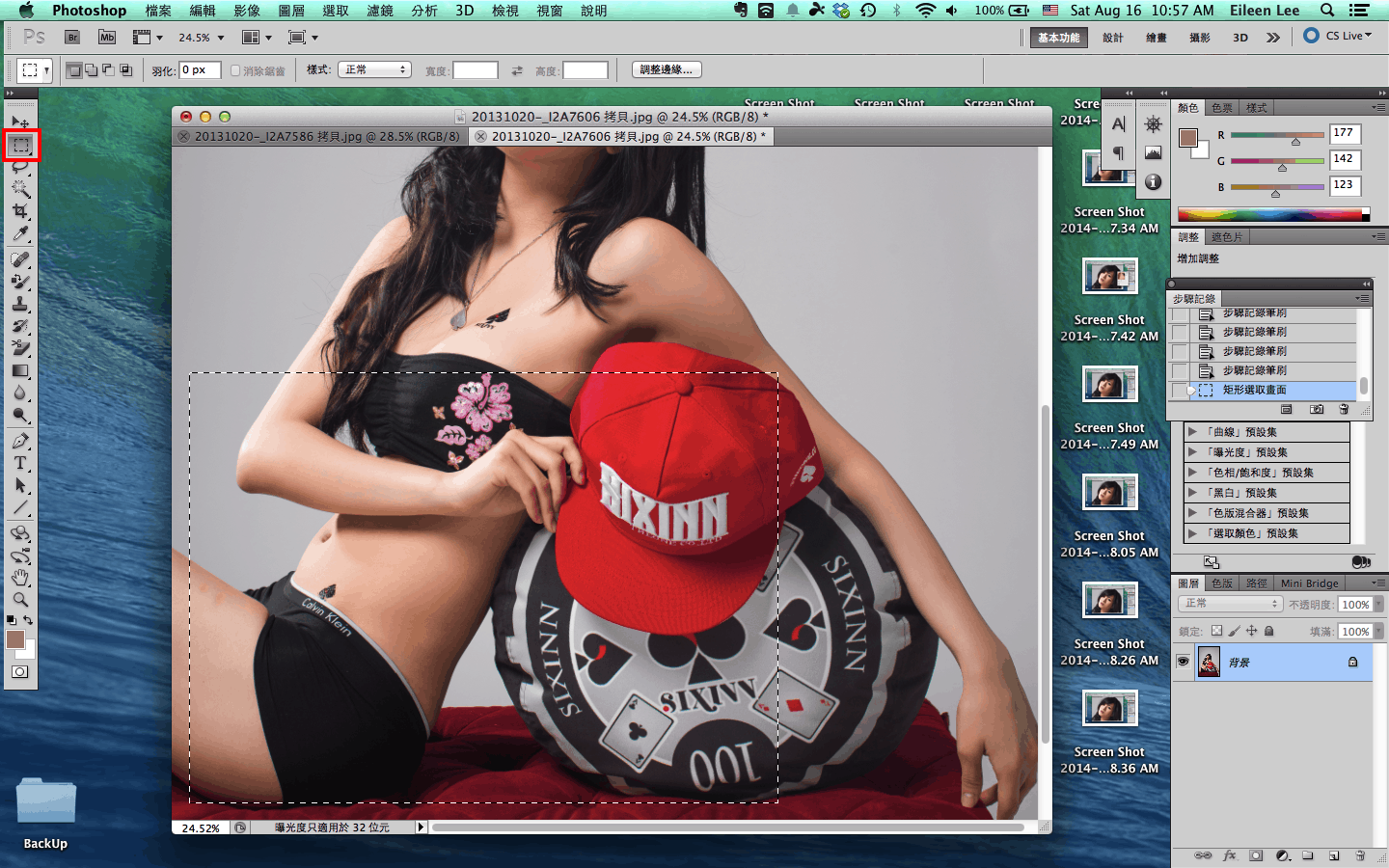Switch to the I2A7586 document tab
The width and height of the screenshot is (1389, 868).
click(x=319, y=137)
